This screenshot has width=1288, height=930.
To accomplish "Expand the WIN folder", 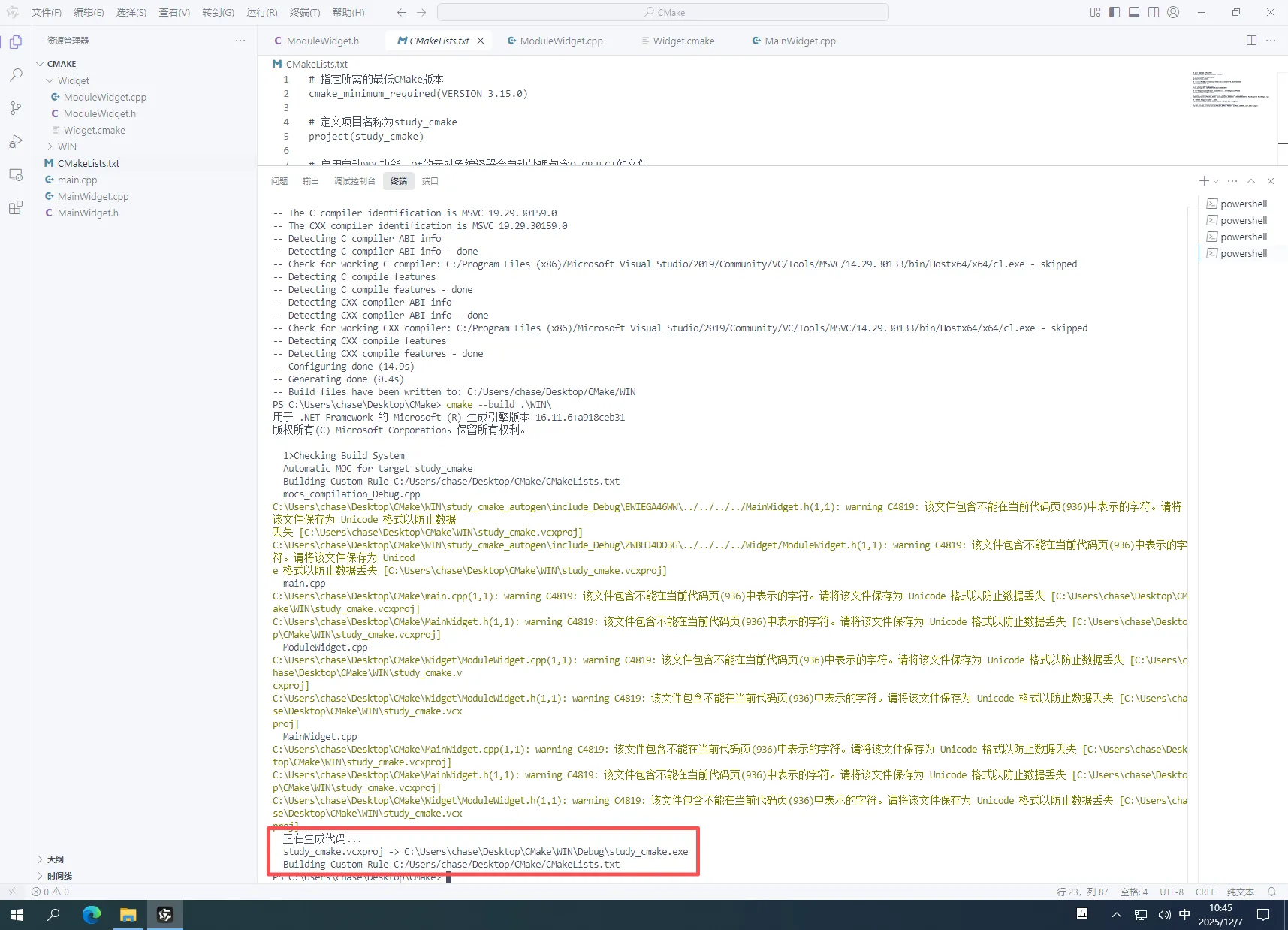I will click(144, 146).
